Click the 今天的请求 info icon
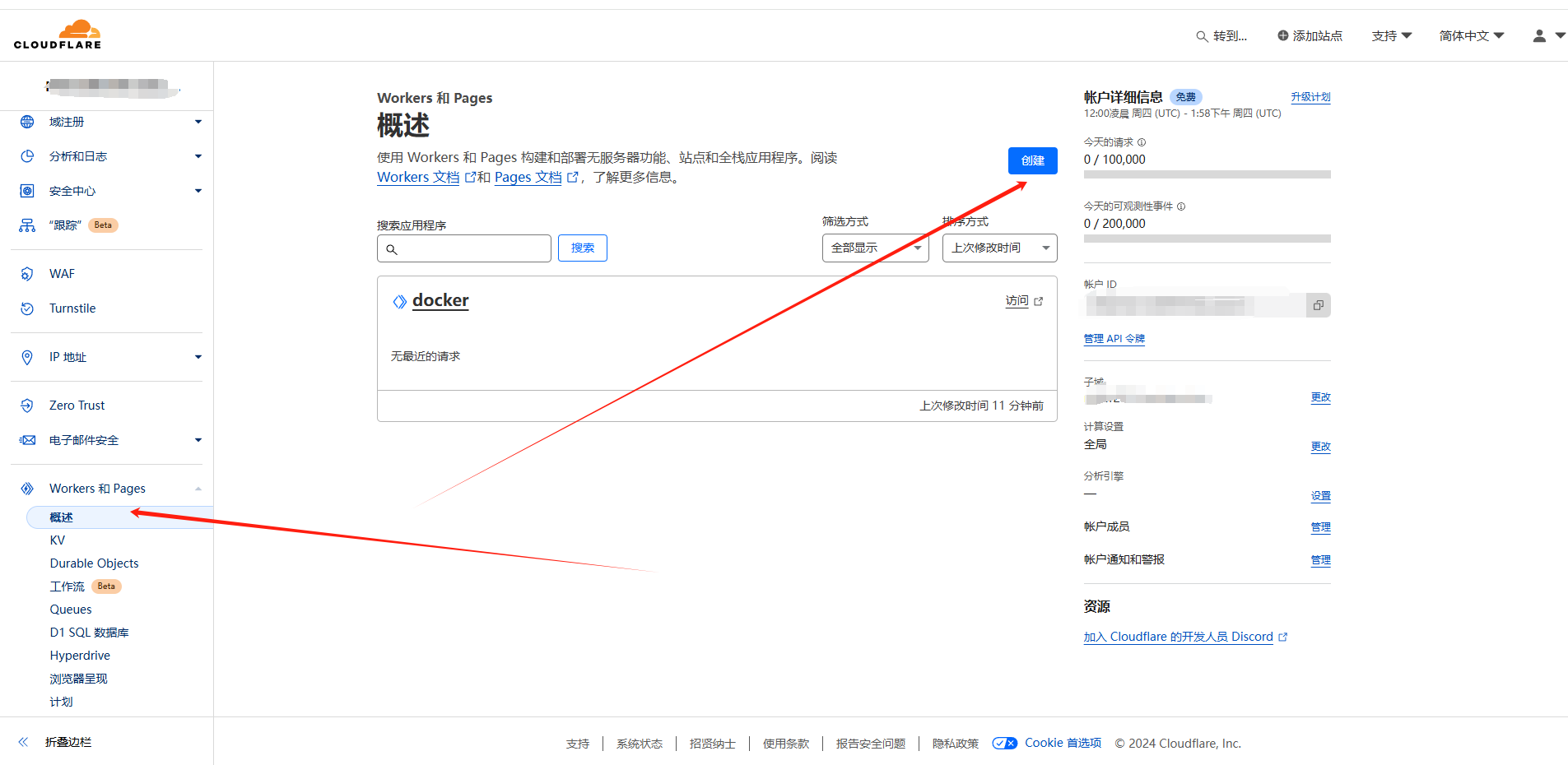 (1142, 142)
